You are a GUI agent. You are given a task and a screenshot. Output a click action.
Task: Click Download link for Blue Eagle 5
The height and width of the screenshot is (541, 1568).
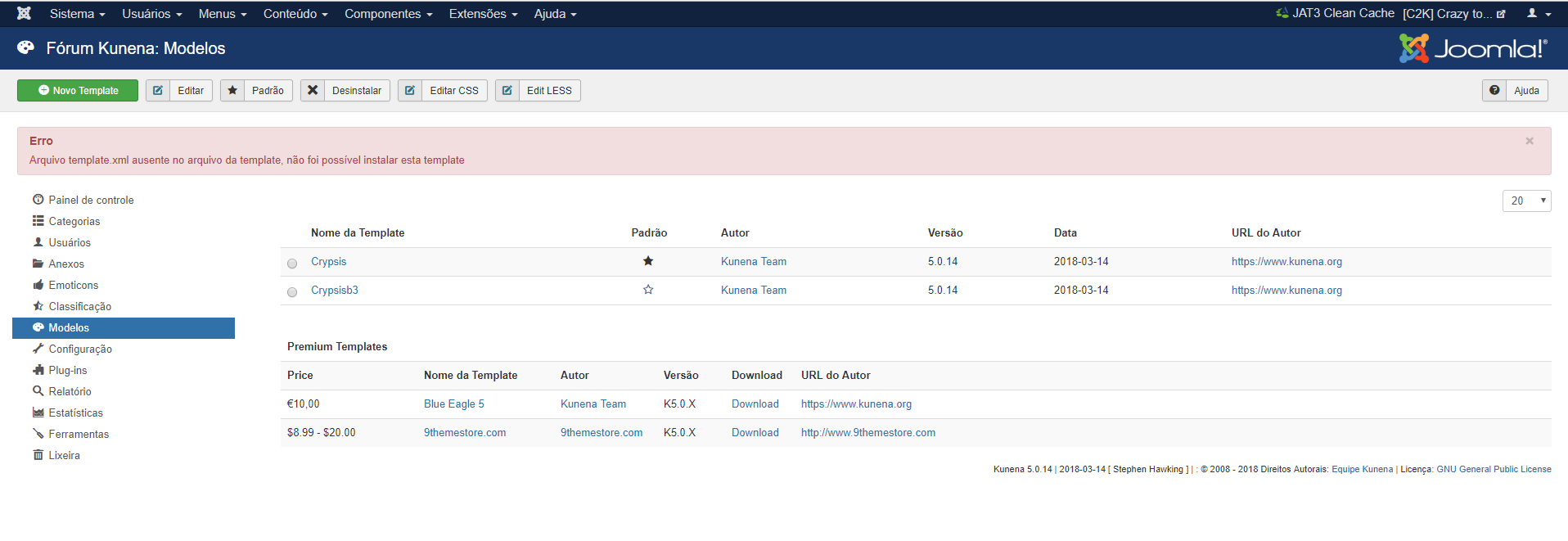point(755,404)
